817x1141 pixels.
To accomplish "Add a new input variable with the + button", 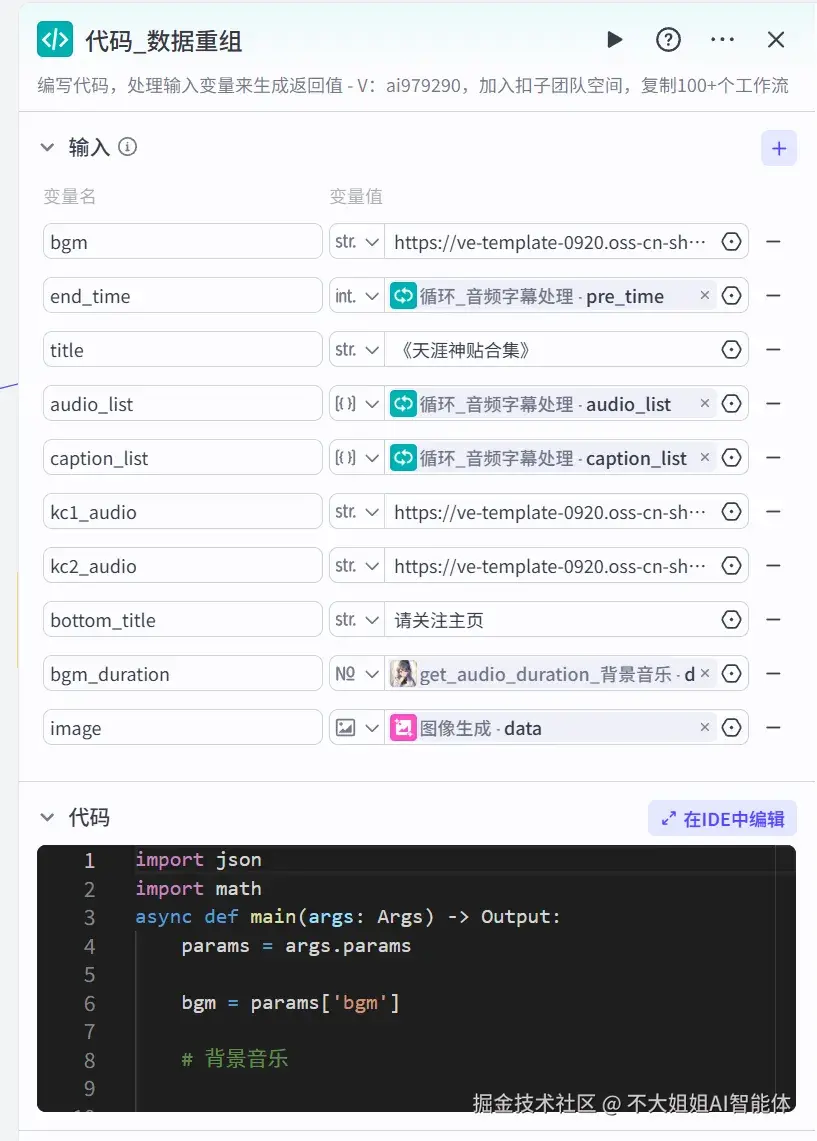I will [779, 147].
